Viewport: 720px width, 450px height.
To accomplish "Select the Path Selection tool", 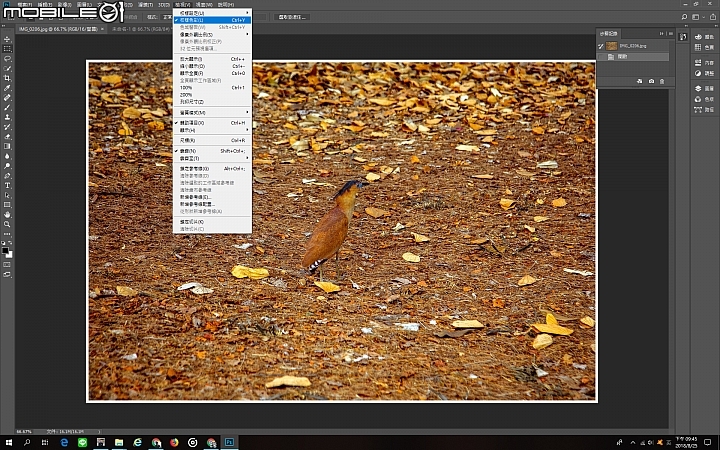I will point(7,195).
